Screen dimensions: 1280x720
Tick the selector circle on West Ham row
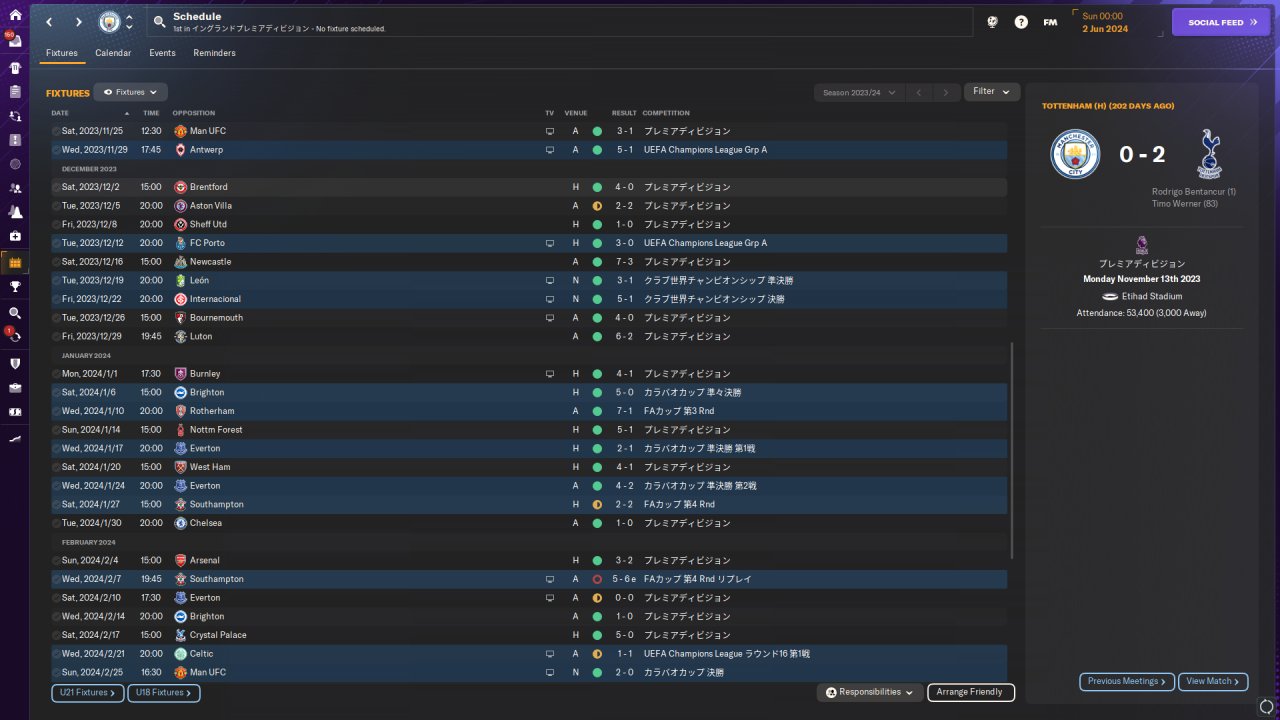coord(56,467)
